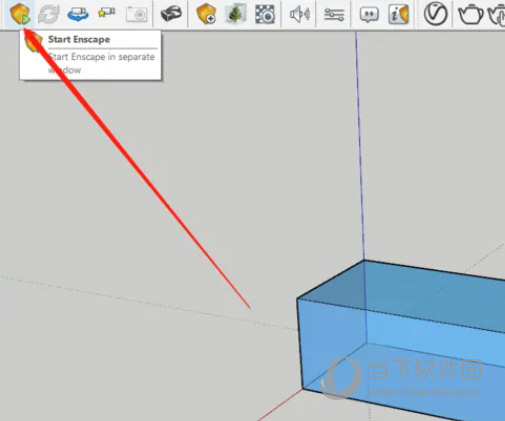Image resolution: width=505 pixels, height=421 pixels.
Task: Click the Start Enscape tooltip title
Action: [x=79, y=39]
